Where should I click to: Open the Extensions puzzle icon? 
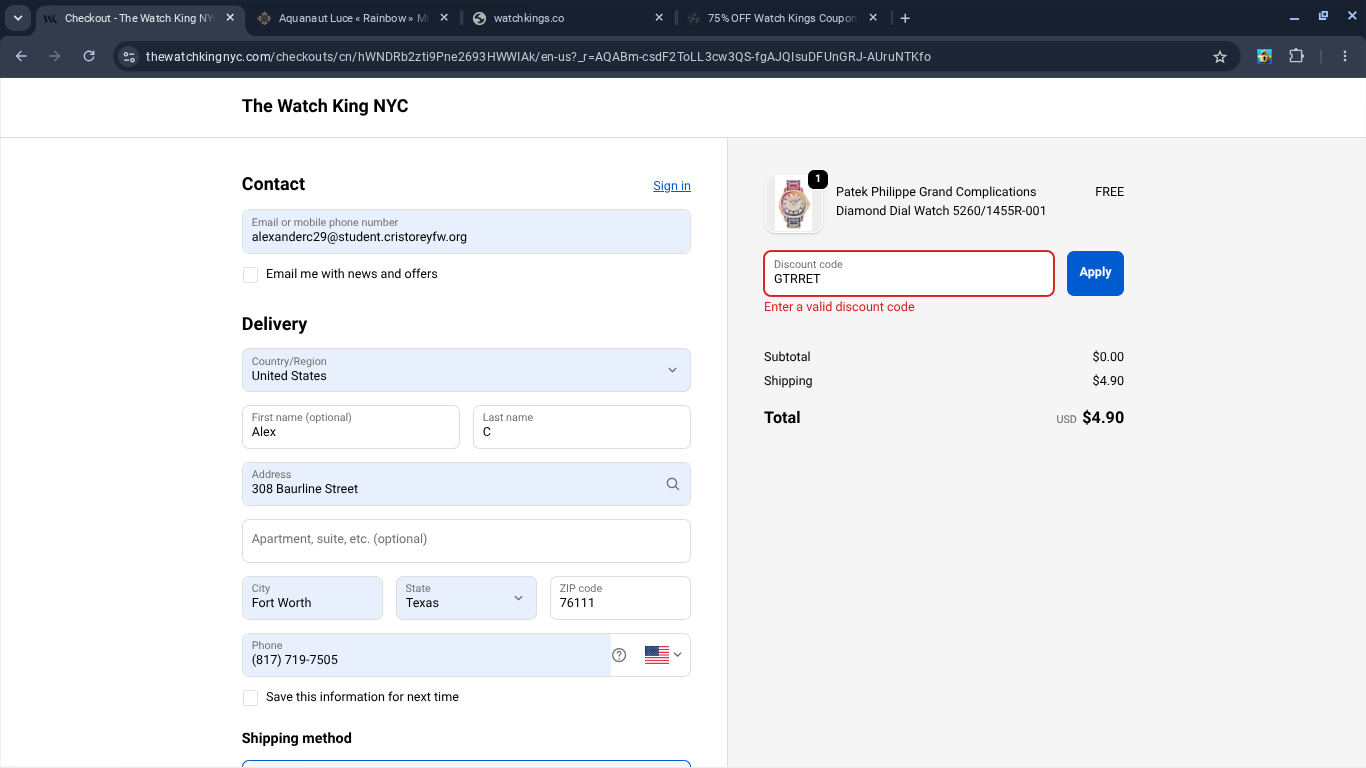pos(1297,57)
